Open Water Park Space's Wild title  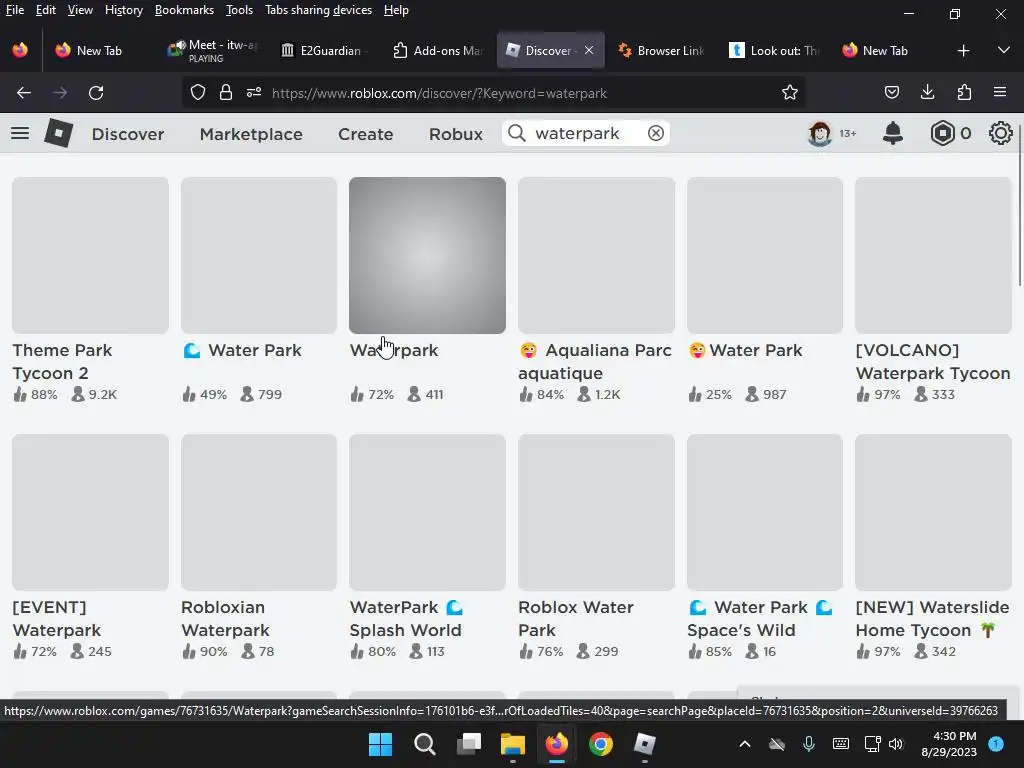[x=760, y=618]
